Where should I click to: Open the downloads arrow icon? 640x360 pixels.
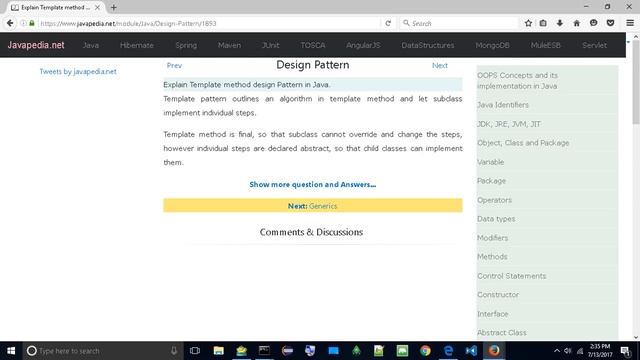tap(560, 23)
